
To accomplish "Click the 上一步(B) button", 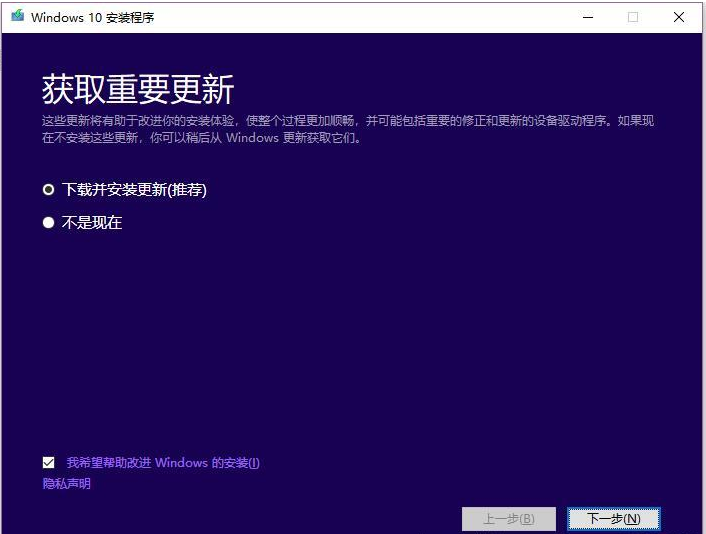I will click(509, 519).
